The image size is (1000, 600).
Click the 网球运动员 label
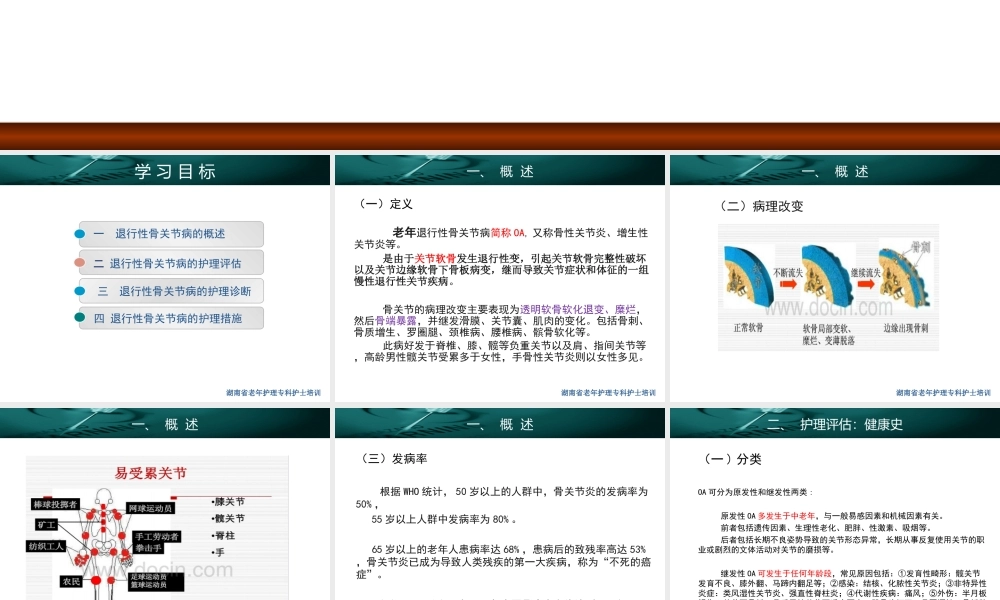pos(150,508)
